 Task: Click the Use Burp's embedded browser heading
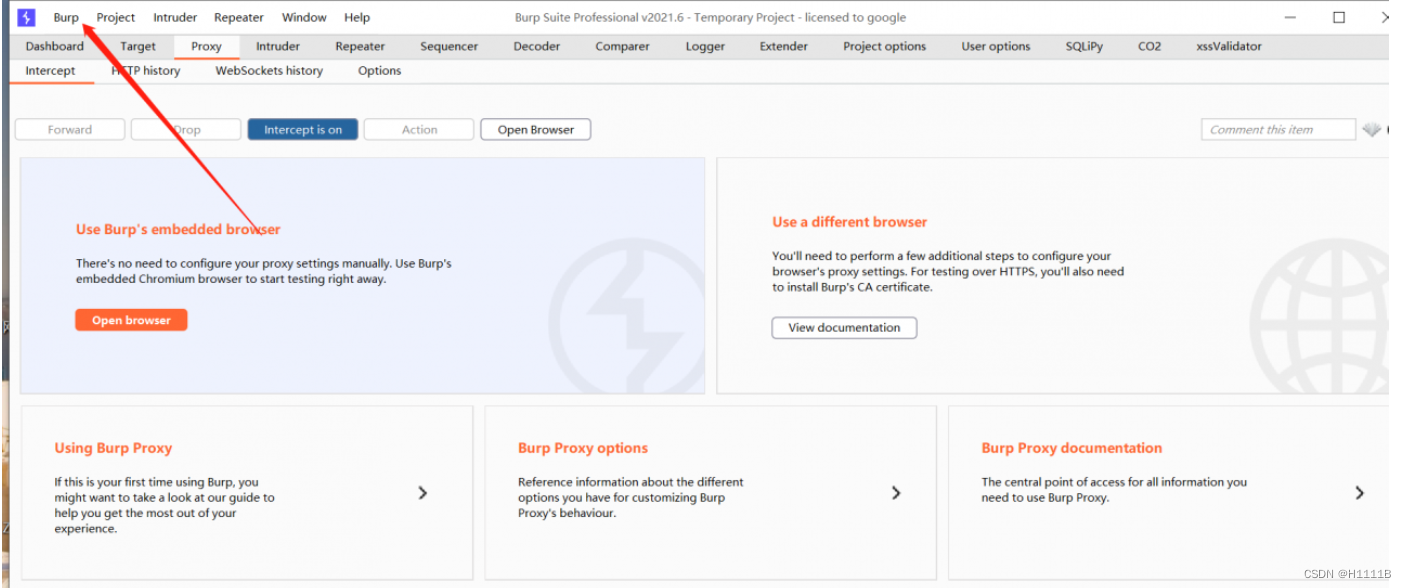[178, 229]
